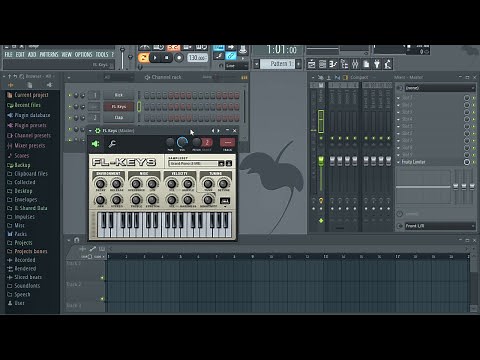Open the FL Keys window menu arrow
480x360 pixels.
coord(90,131)
